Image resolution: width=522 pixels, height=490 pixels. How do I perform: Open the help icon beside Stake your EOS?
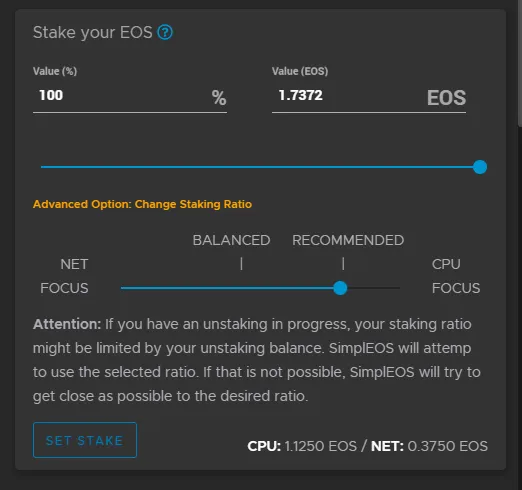point(165,33)
